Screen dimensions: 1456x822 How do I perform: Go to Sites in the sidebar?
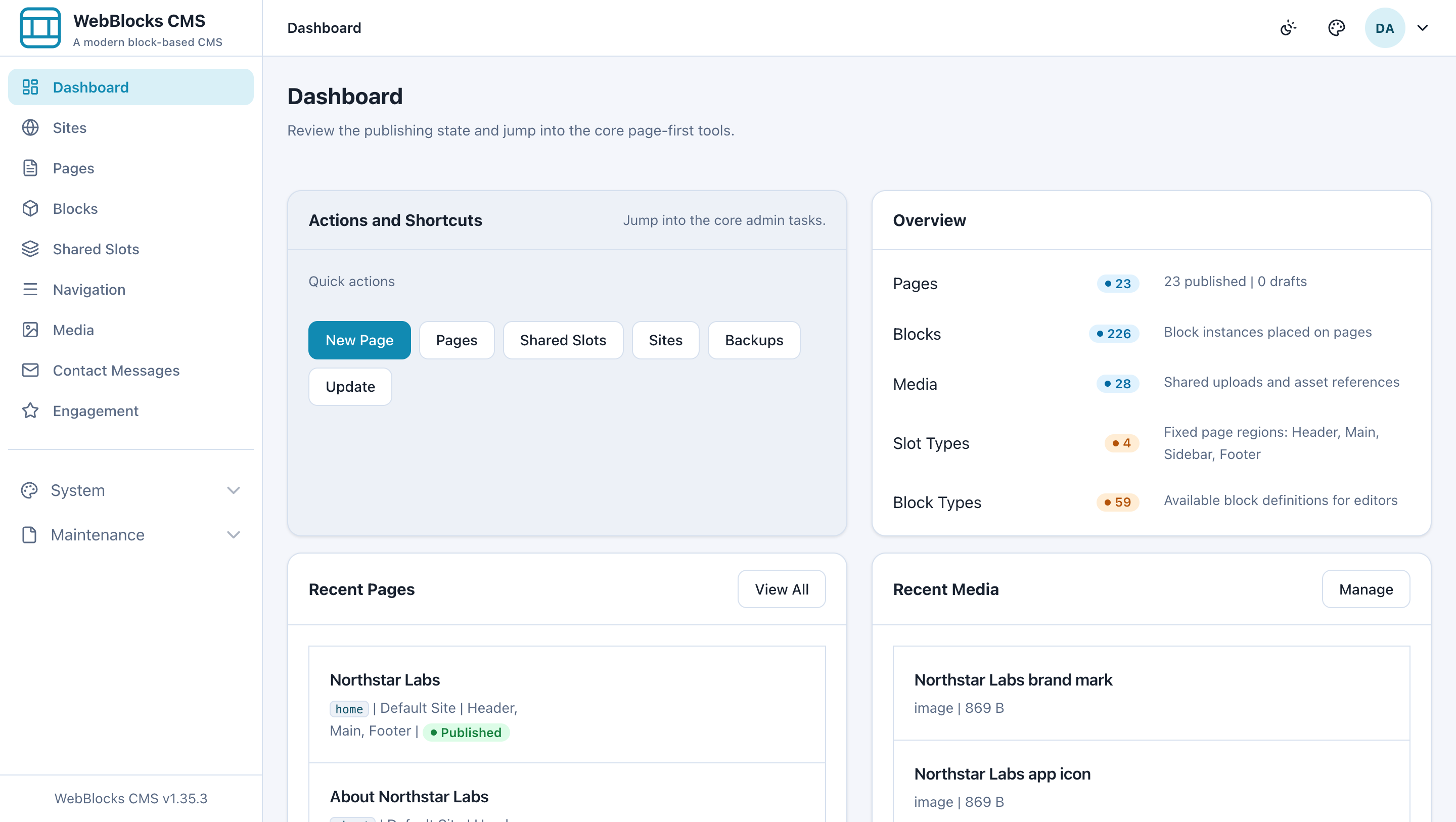pyautogui.click(x=130, y=128)
